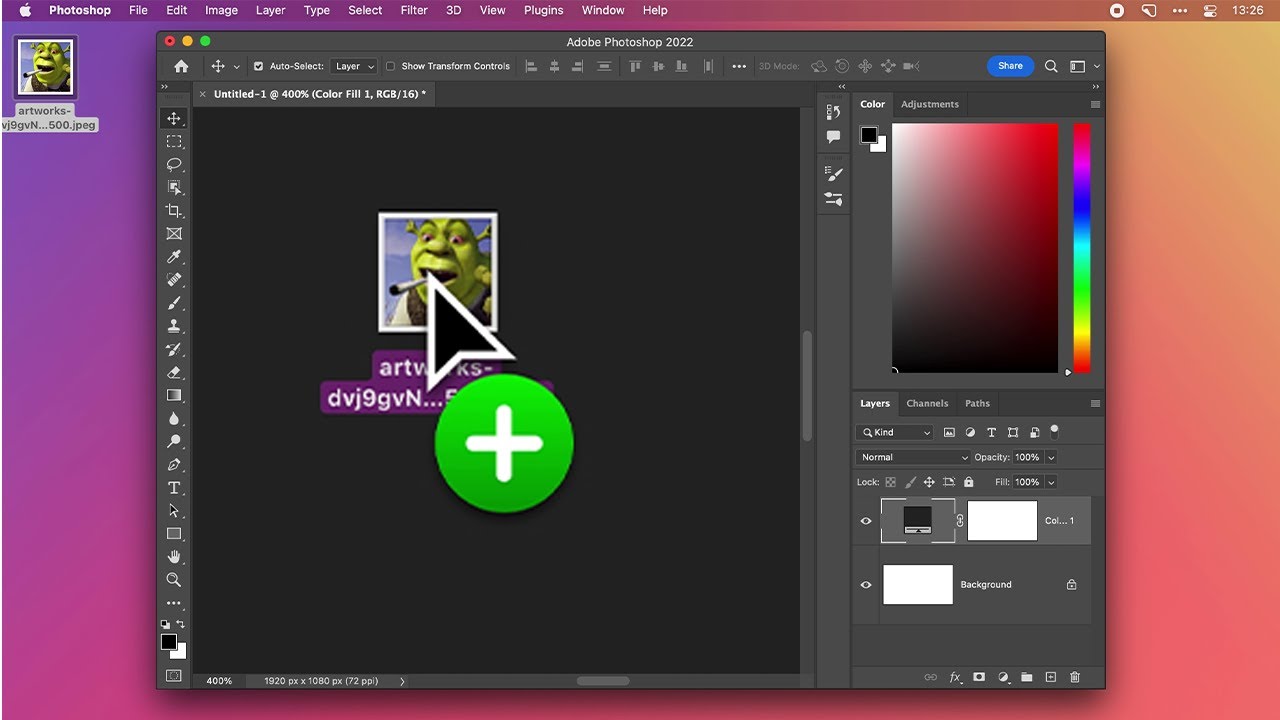Image resolution: width=1280 pixels, height=720 pixels.
Task: Open the Layers panel options menu
Action: (x=1095, y=404)
